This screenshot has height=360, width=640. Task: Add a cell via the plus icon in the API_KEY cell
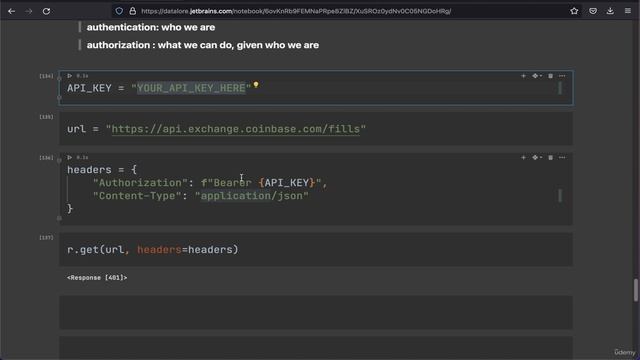[x=523, y=76]
